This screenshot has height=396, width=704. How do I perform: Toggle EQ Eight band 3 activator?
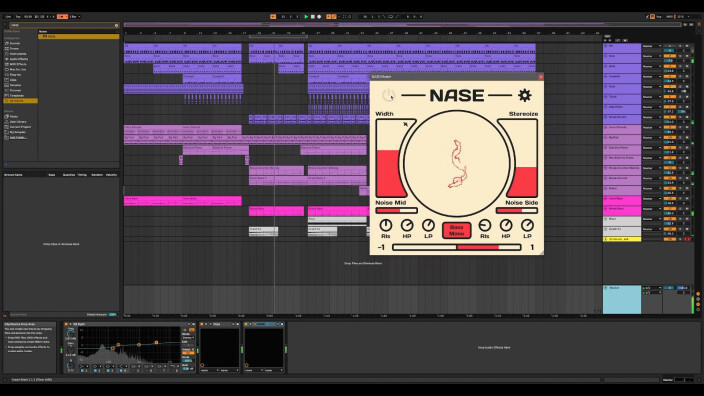pyautogui.click(x=108, y=371)
